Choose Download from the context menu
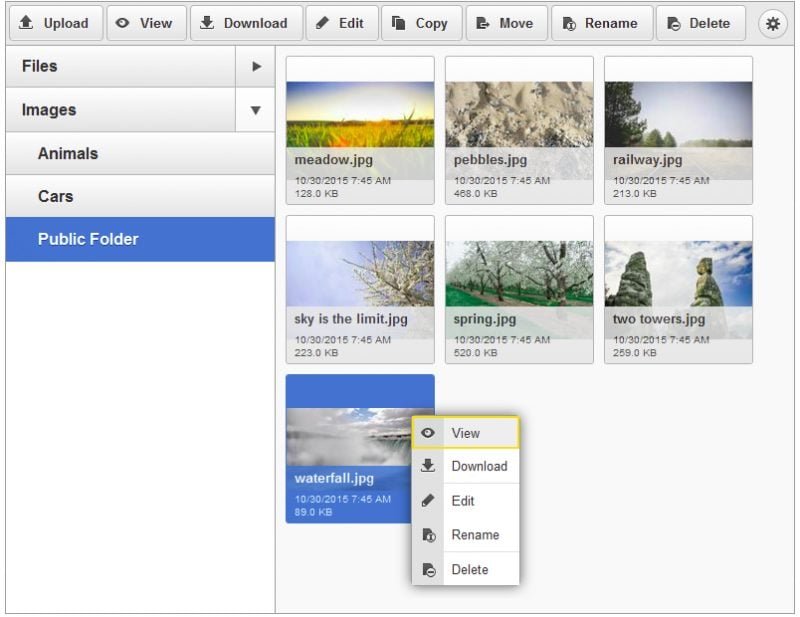Viewport: 800px width, 617px height. pos(466,466)
